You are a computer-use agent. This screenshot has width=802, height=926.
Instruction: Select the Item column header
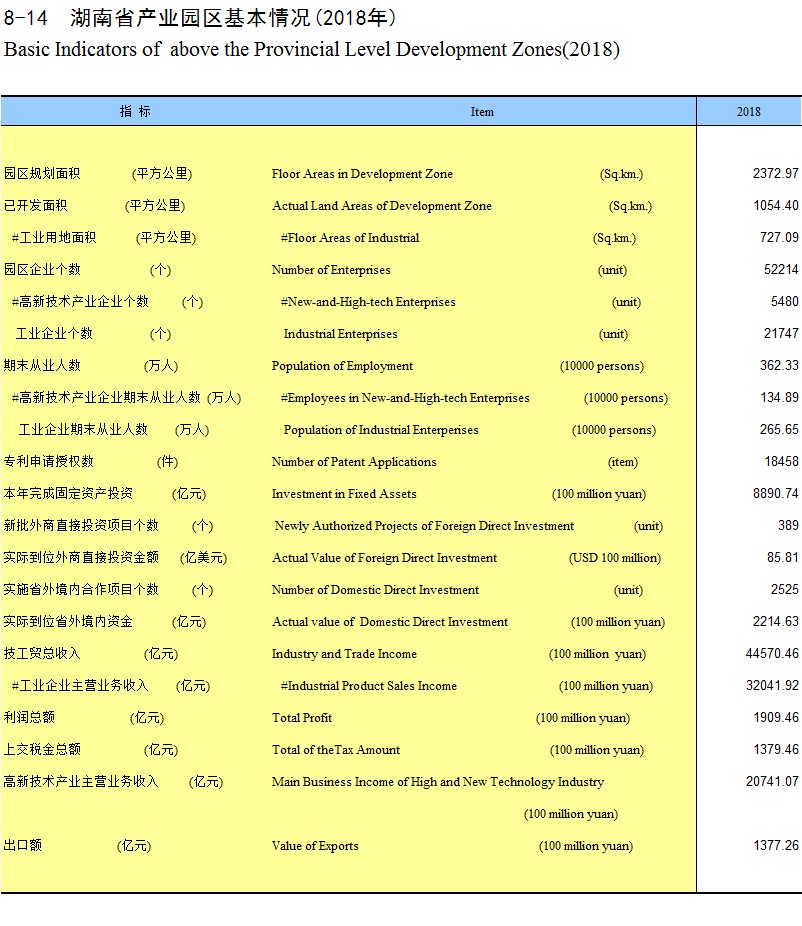pos(482,112)
